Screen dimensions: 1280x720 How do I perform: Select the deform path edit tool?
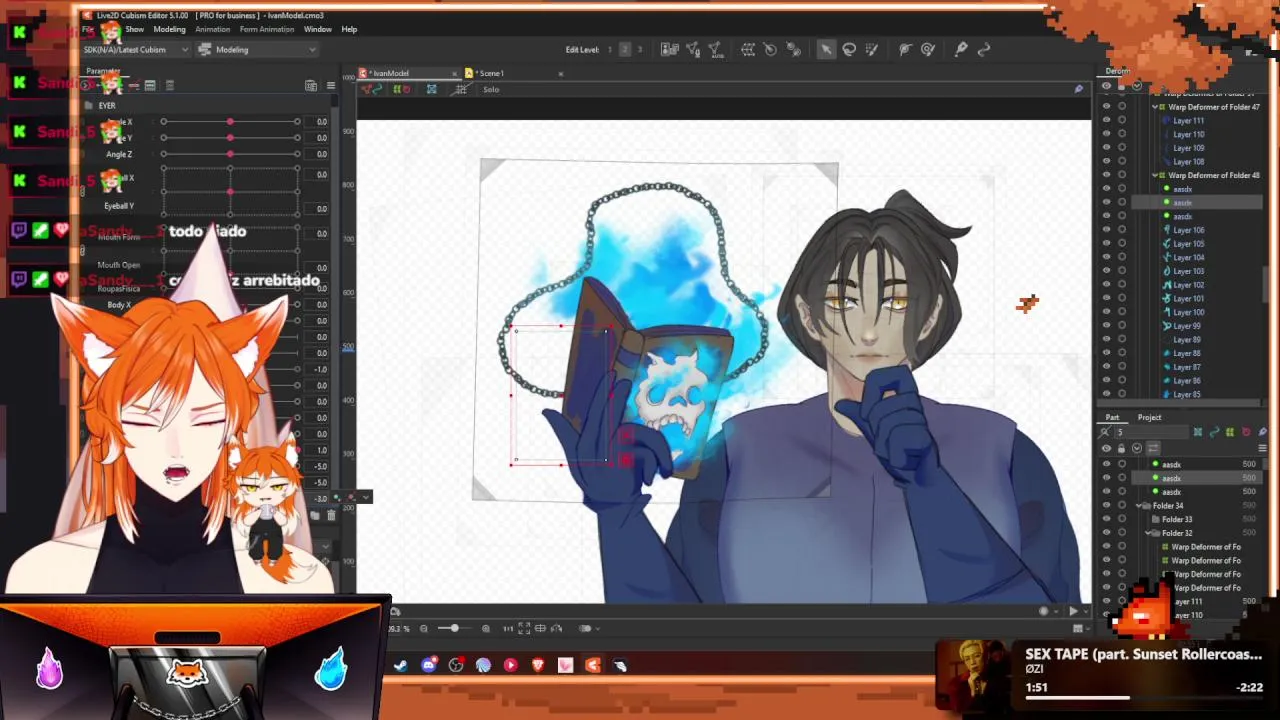coord(928,49)
